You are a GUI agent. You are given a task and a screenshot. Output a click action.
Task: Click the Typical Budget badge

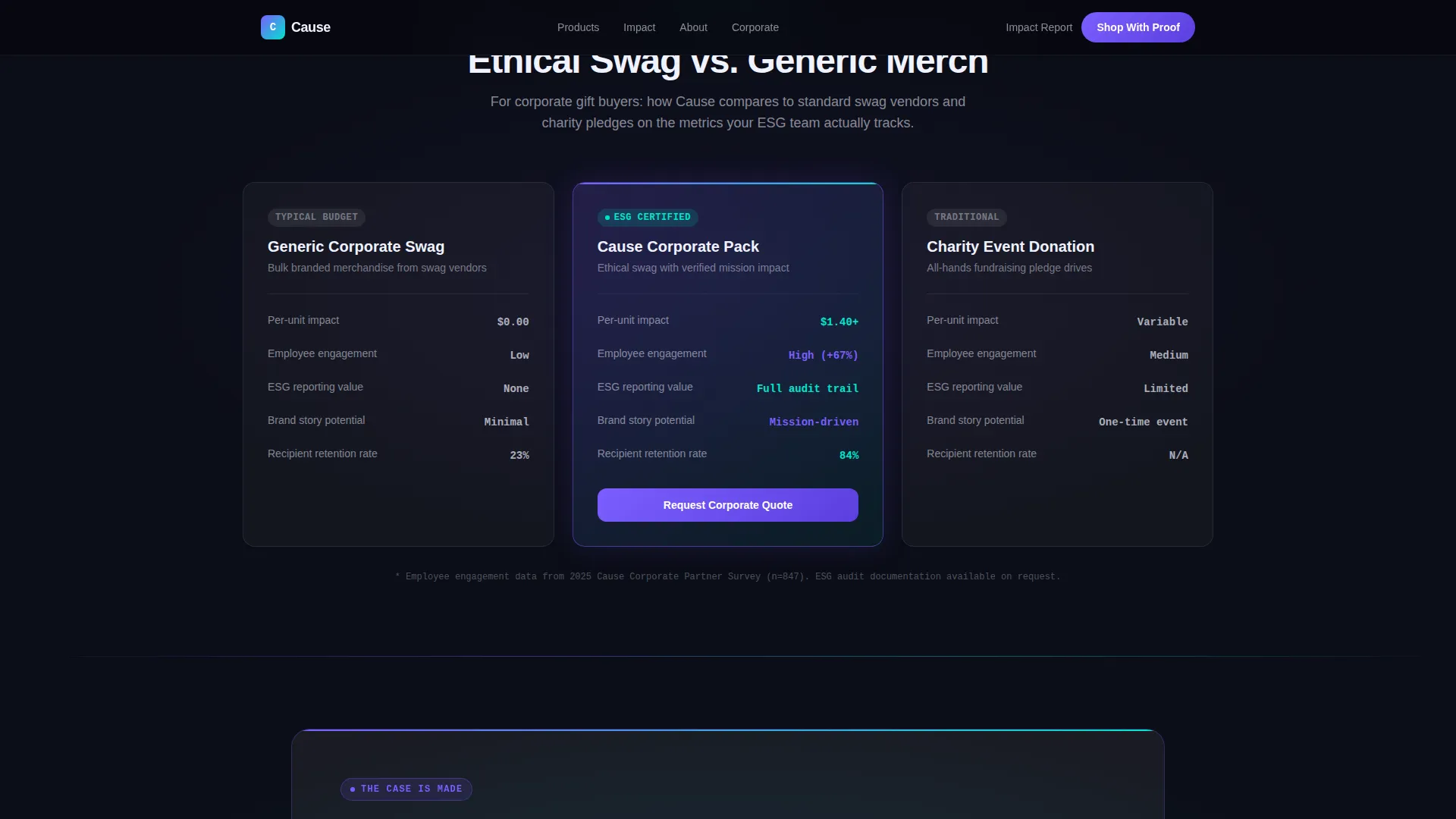(x=316, y=217)
